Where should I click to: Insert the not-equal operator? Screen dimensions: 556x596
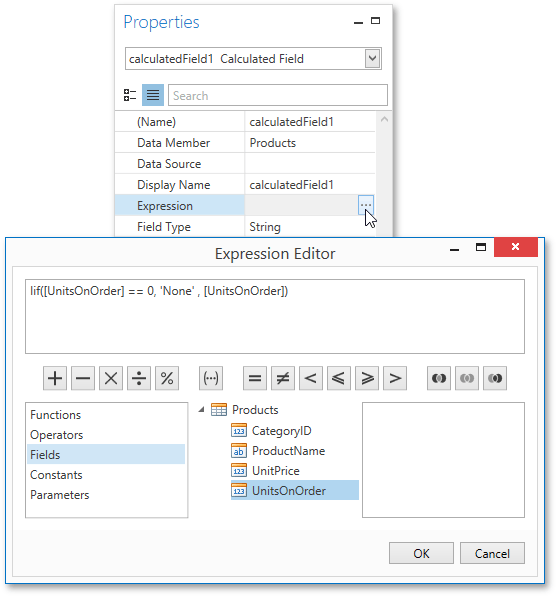[283, 378]
